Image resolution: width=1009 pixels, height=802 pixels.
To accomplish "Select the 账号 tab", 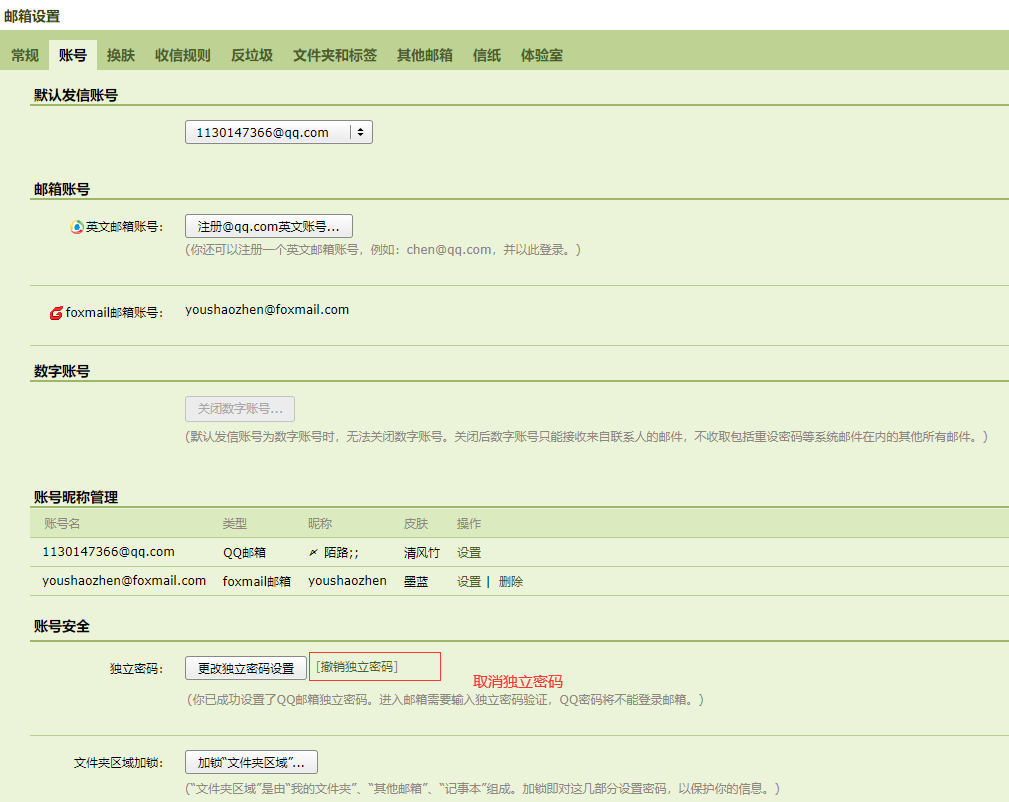I will coord(73,55).
